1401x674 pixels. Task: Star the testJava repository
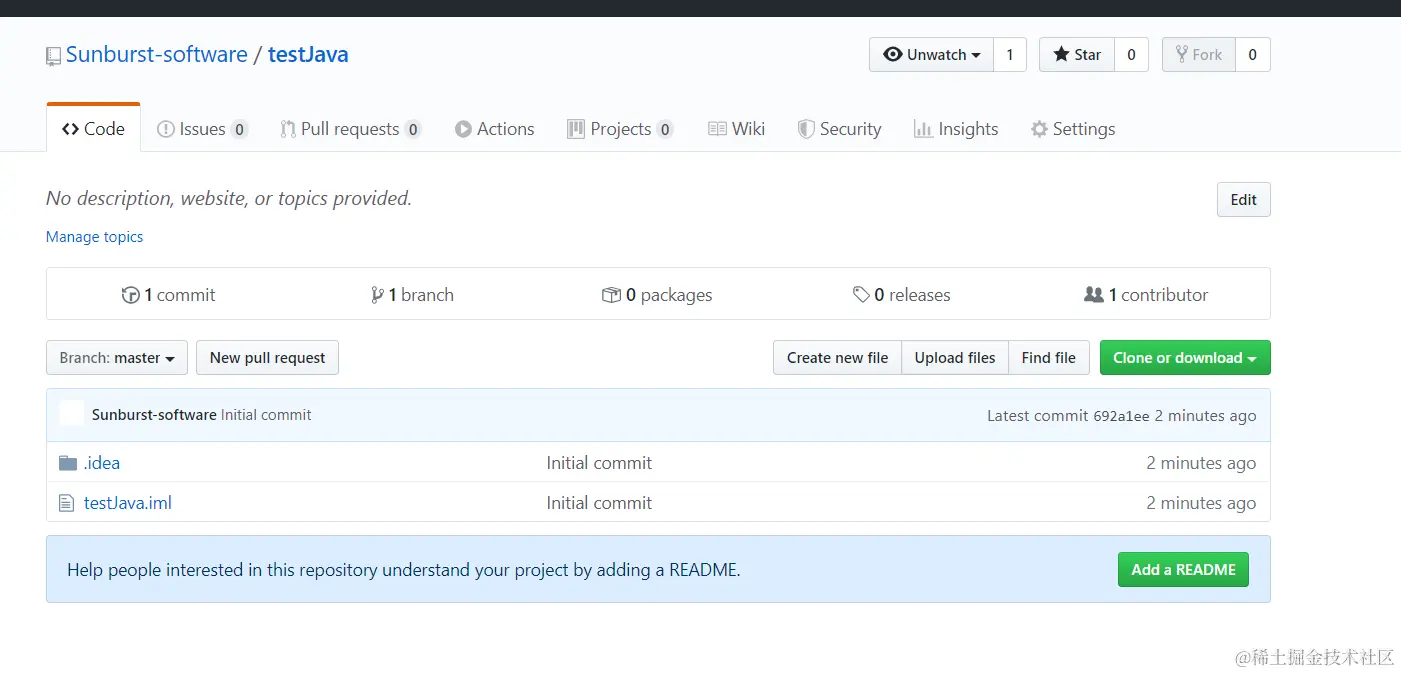[1077, 55]
